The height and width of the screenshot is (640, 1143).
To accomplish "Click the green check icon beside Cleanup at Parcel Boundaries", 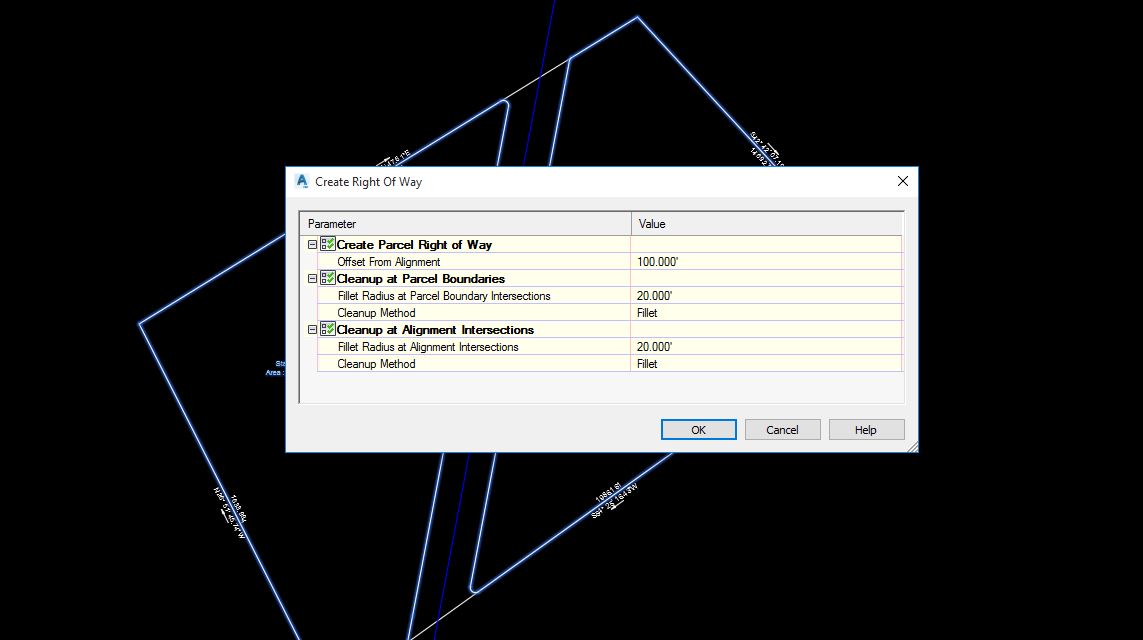I will click(x=326, y=278).
